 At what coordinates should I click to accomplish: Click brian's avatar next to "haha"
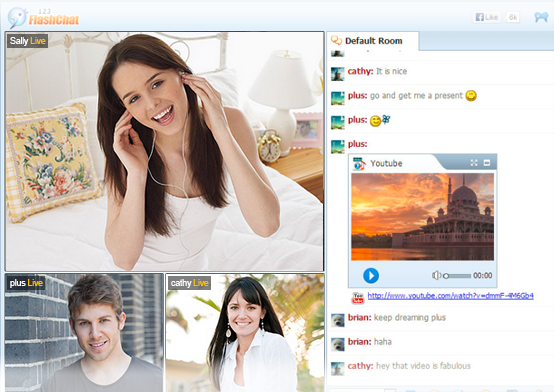coord(337,344)
